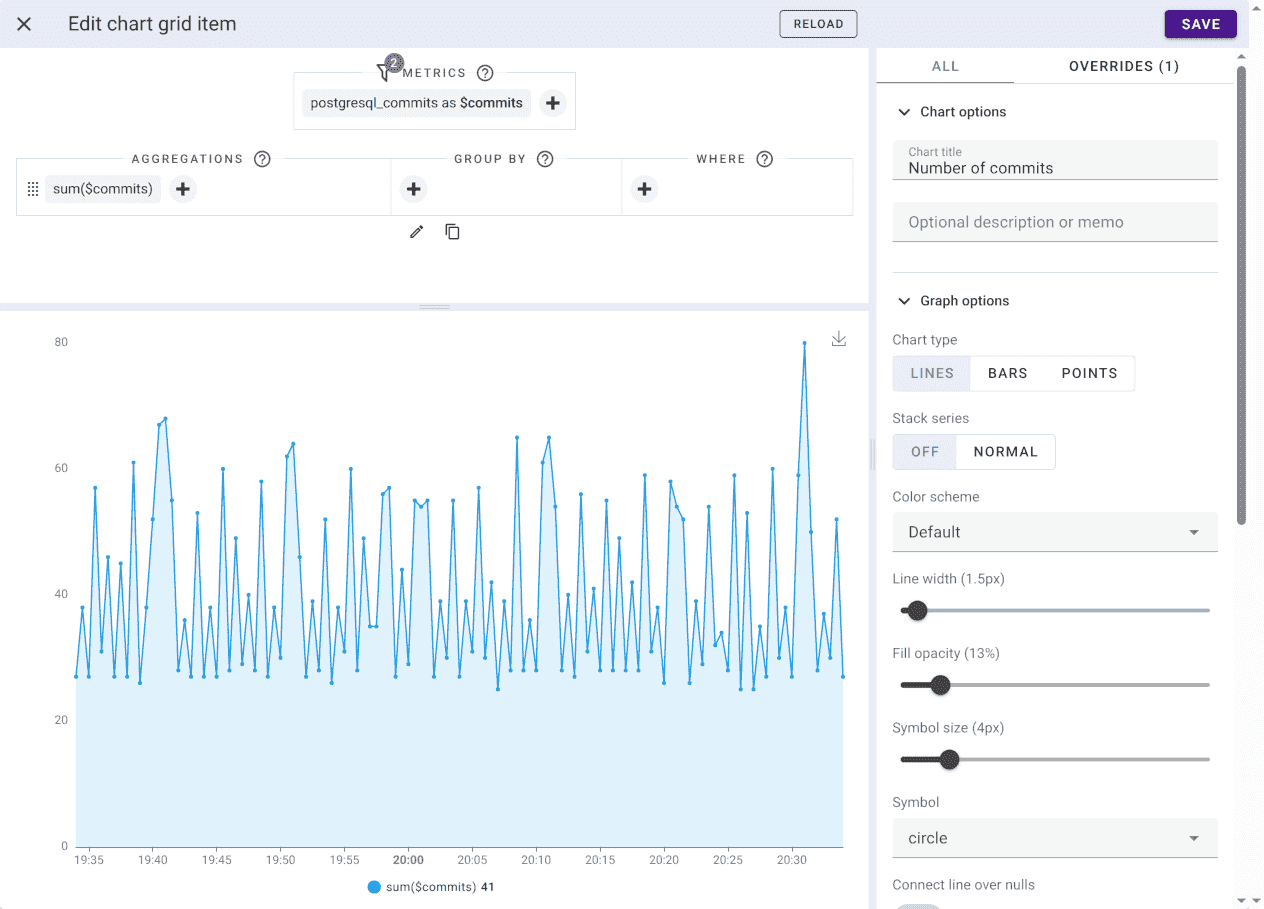Open help for the Metrics section
Screen dimensions: 1264x909
tap(485, 73)
